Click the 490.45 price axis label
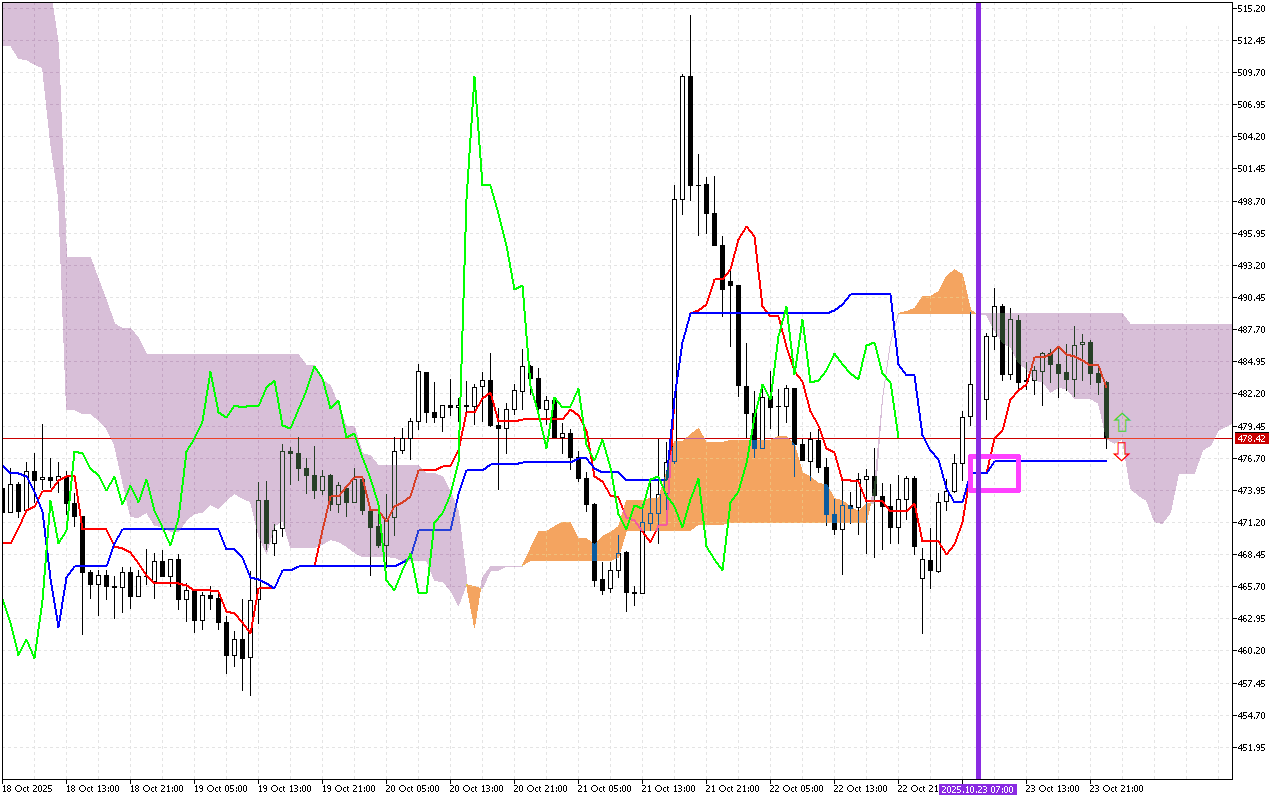This screenshot has height=800, width=1280. click(1252, 298)
